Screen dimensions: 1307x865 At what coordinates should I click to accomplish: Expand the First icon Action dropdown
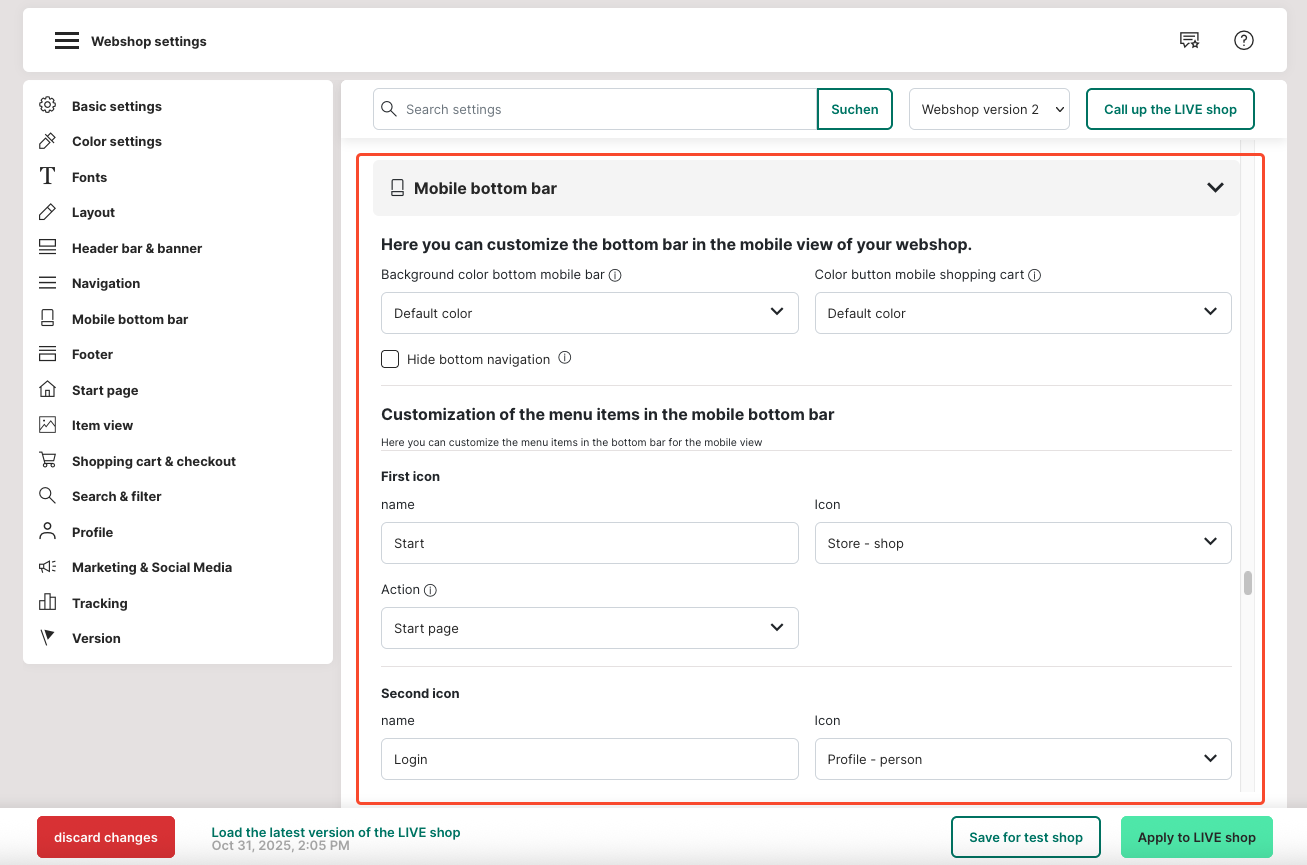point(589,628)
